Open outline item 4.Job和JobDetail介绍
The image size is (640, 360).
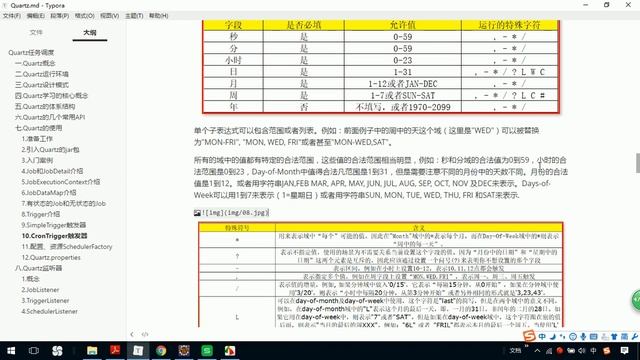[52, 171]
